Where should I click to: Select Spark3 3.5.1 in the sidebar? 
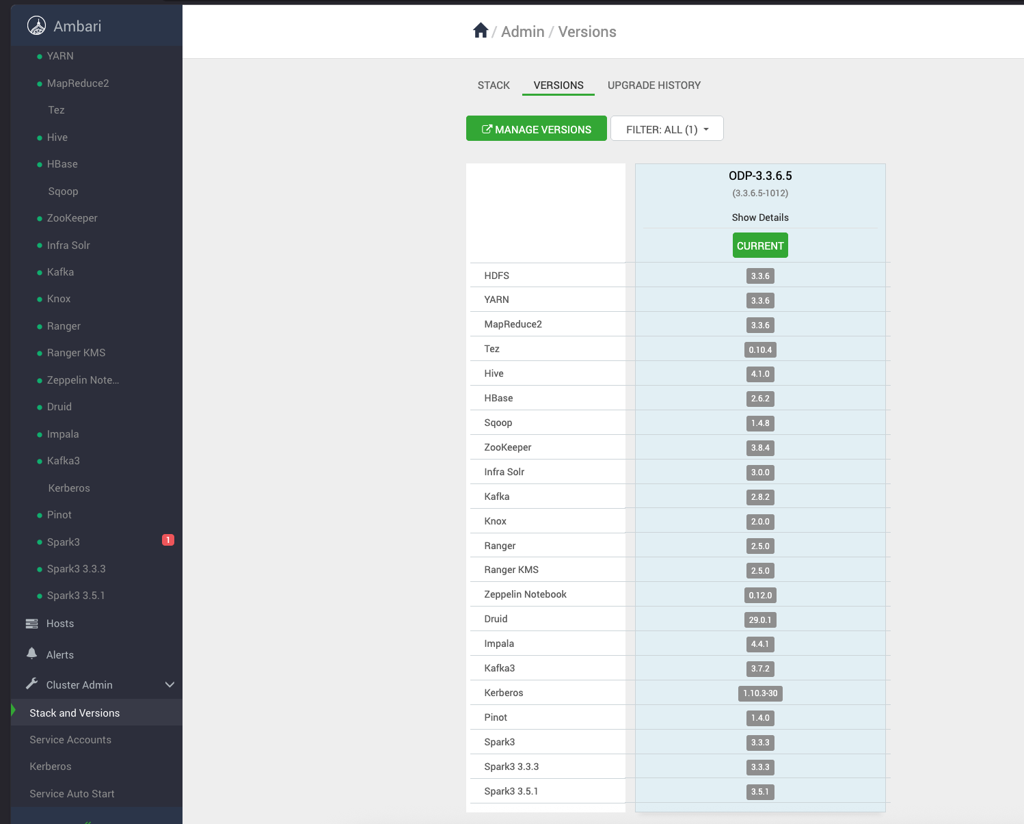click(76, 595)
